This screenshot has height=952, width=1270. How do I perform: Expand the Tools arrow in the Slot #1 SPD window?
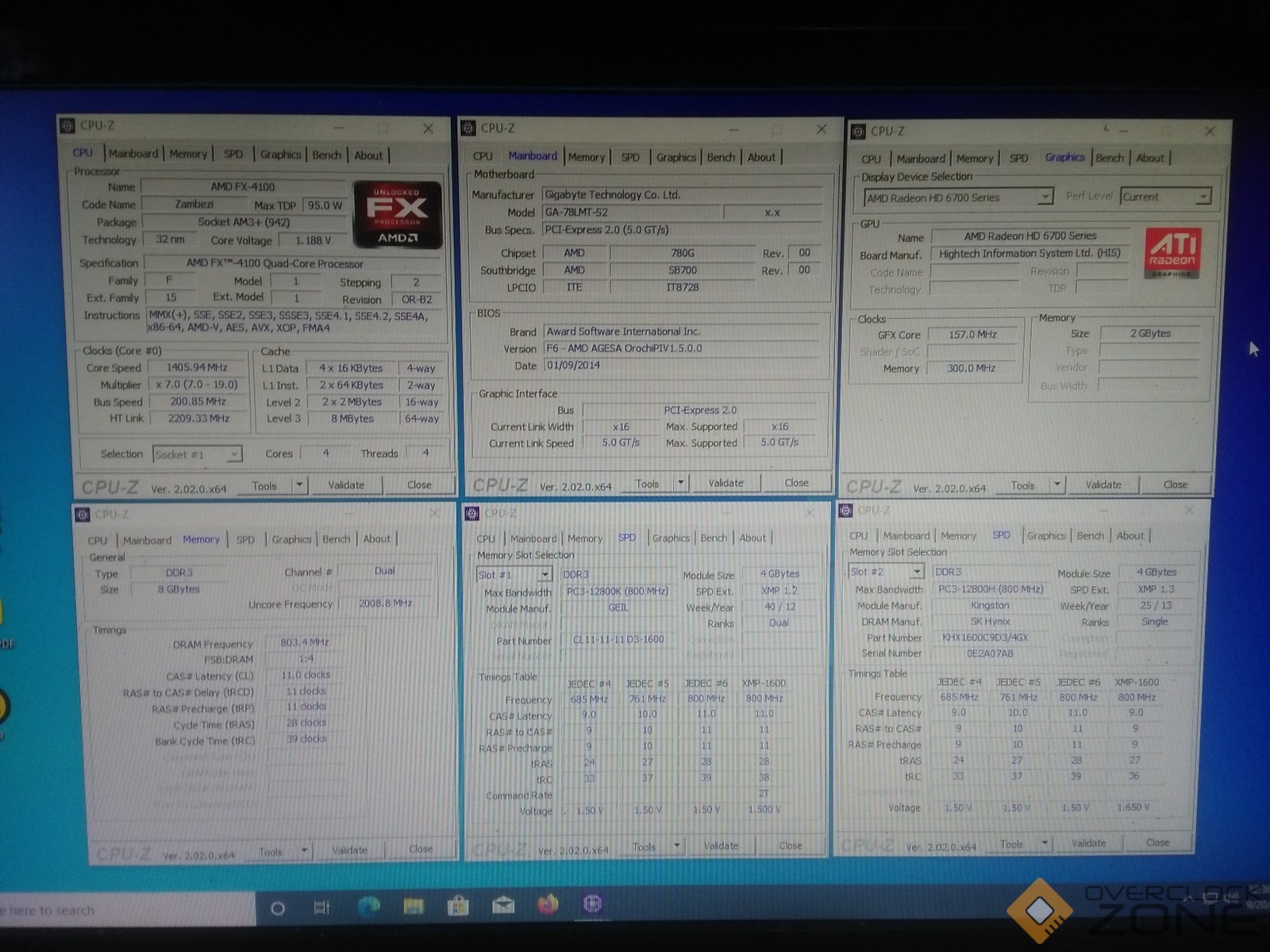(x=677, y=846)
